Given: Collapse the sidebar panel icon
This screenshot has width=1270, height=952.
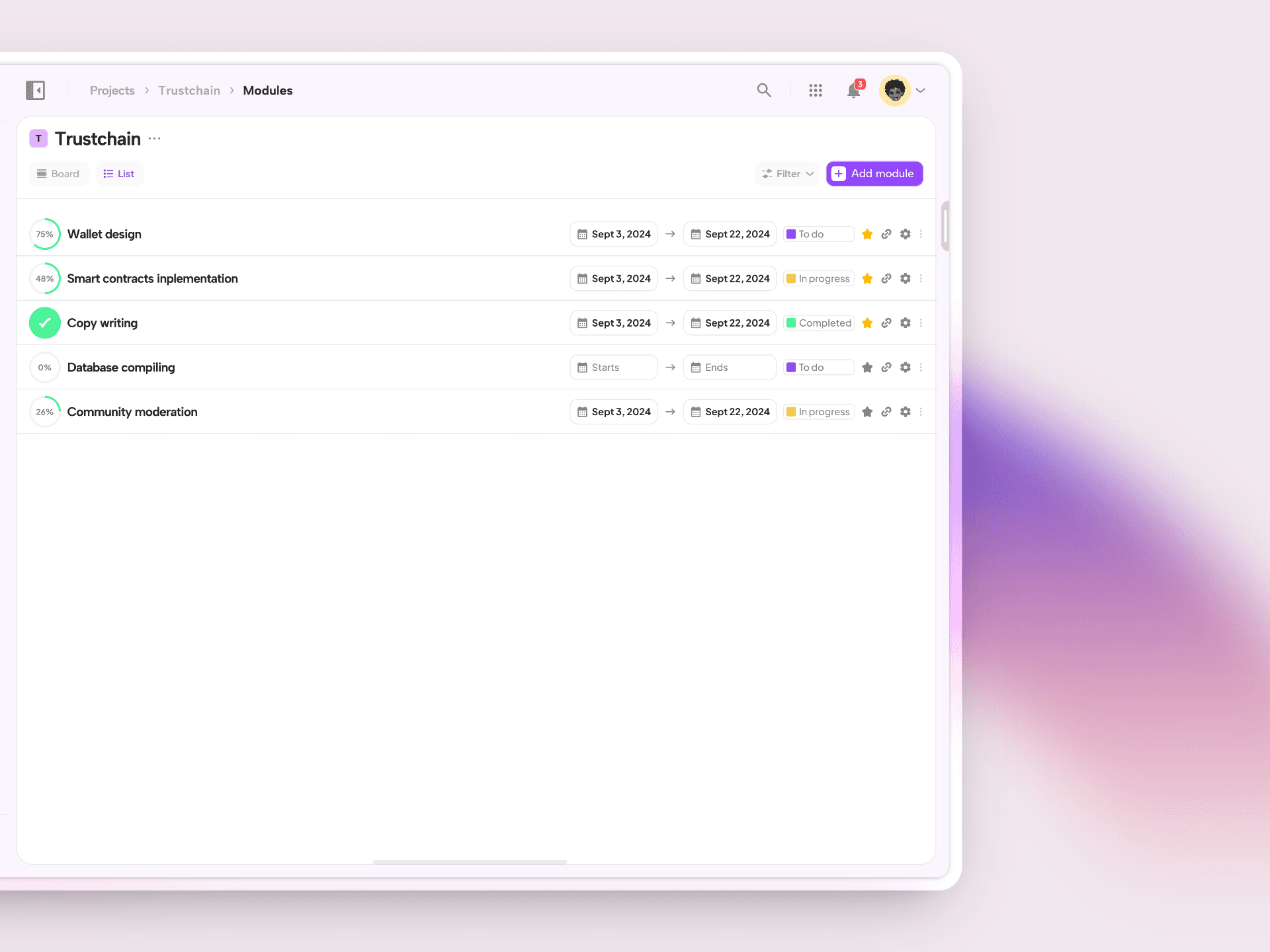Looking at the screenshot, I should 35,90.
